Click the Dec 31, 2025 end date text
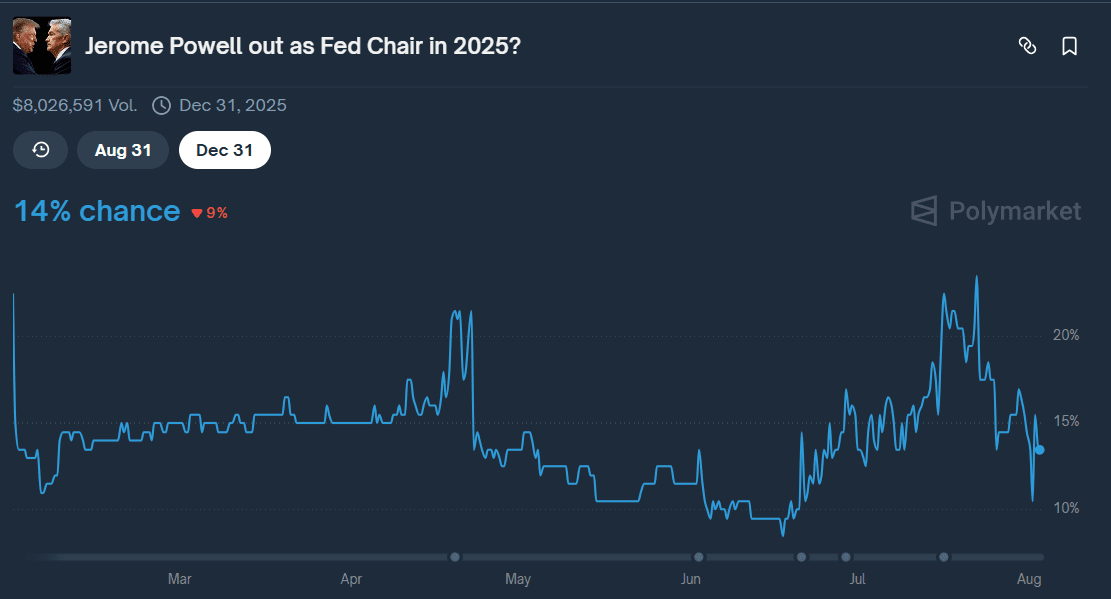Viewport: 1111px width, 599px height. [233, 105]
